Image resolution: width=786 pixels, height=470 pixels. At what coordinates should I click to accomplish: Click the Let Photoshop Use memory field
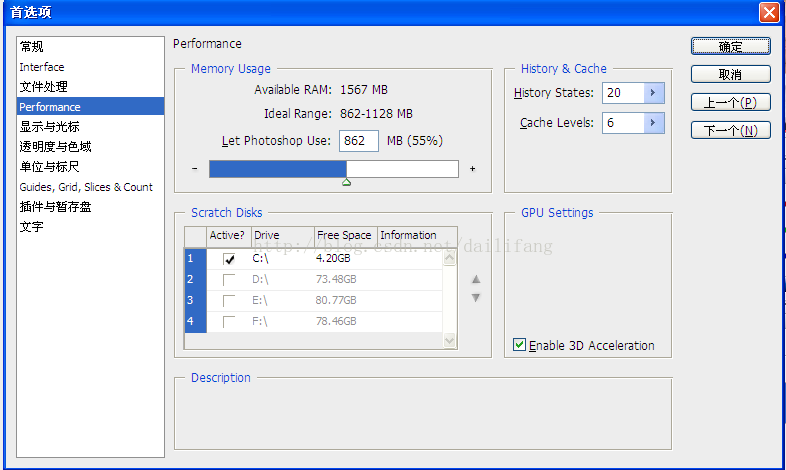pyautogui.click(x=358, y=141)
